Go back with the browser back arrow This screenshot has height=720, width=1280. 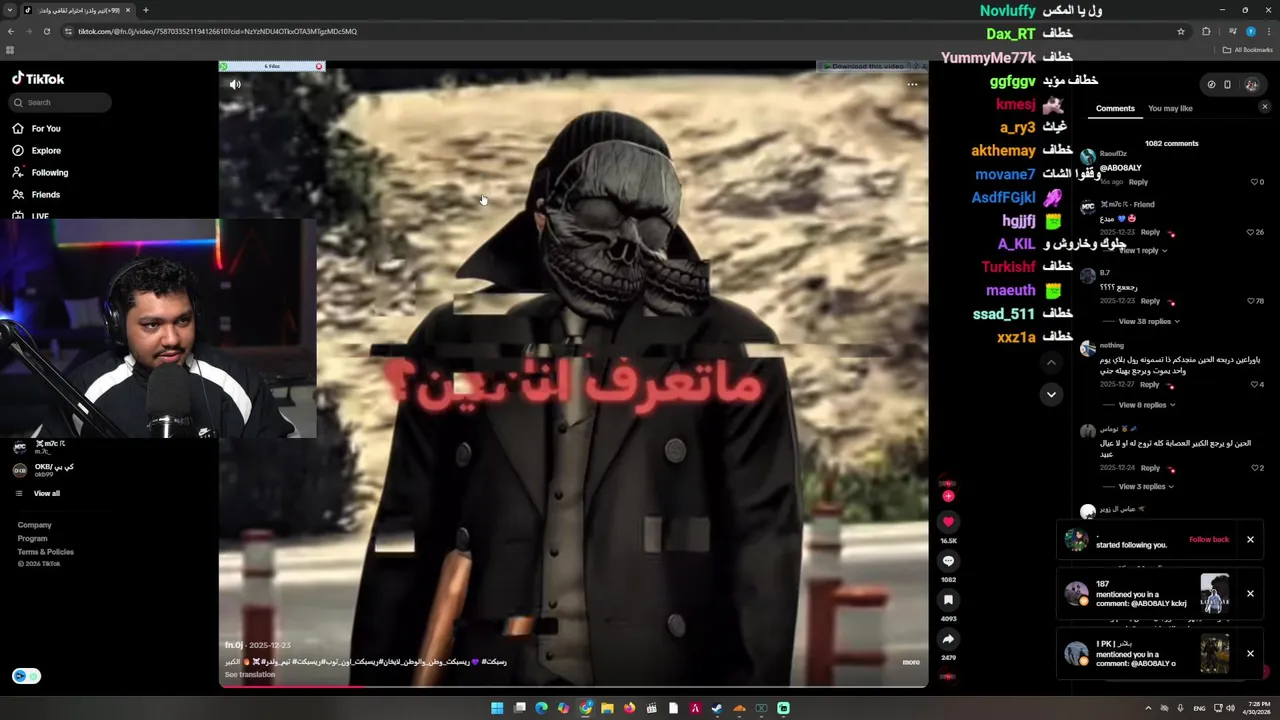(10, 31)
